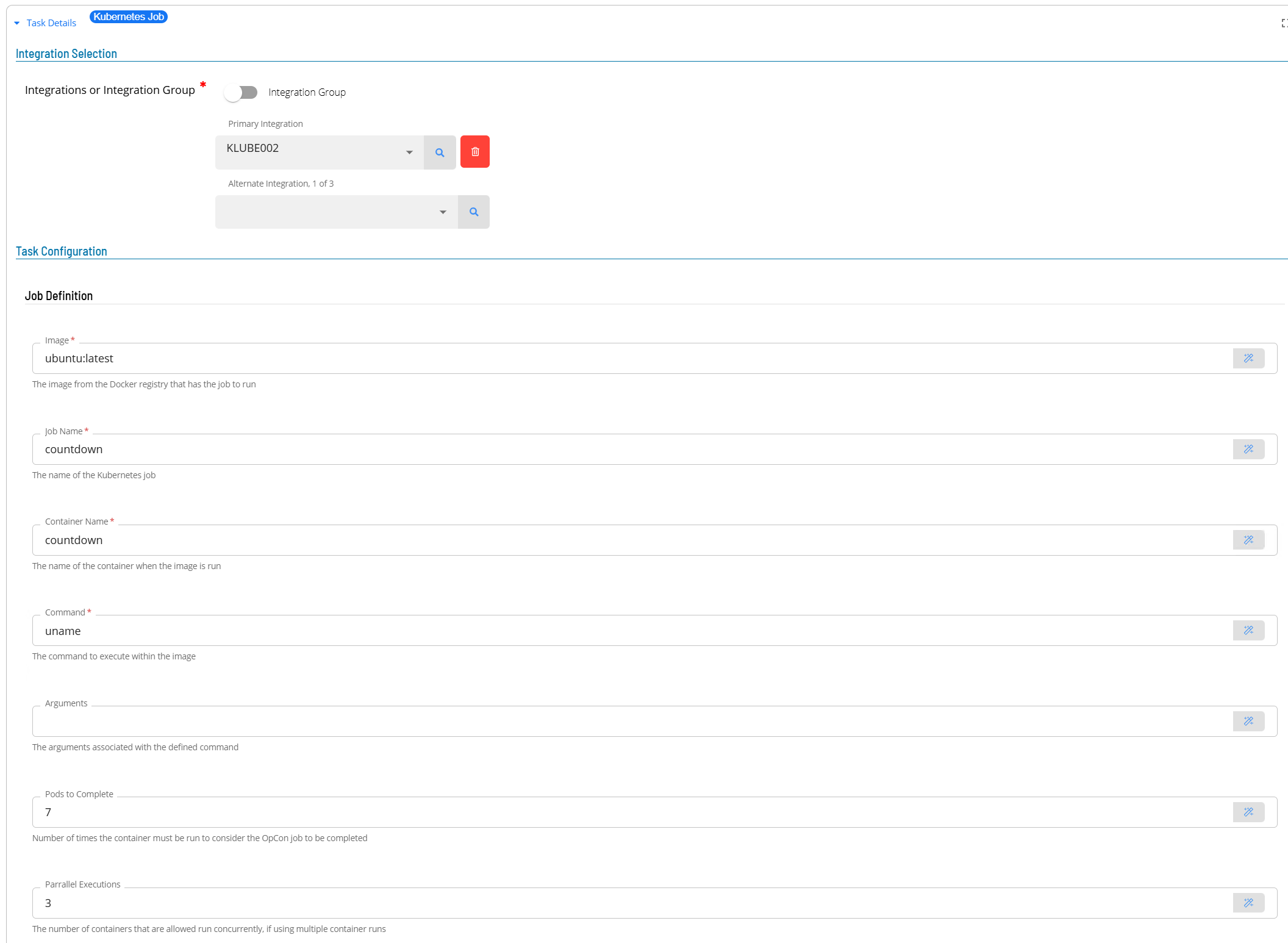Toggle the Integration Group switch

[240, 93]
